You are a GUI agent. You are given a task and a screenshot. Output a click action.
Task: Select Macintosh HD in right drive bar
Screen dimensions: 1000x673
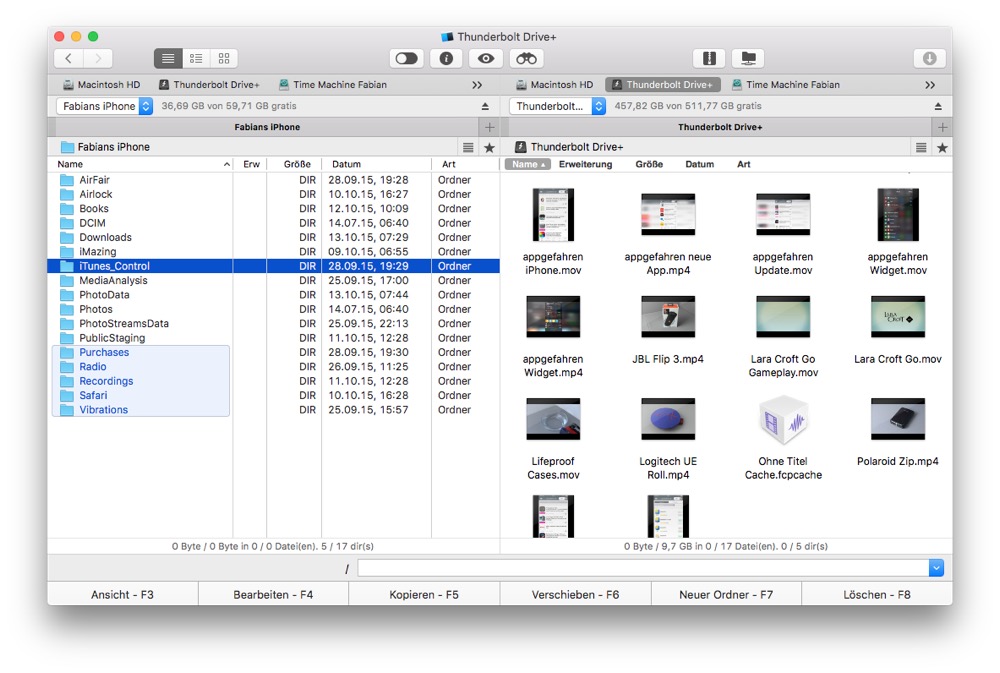pos(554,85)
